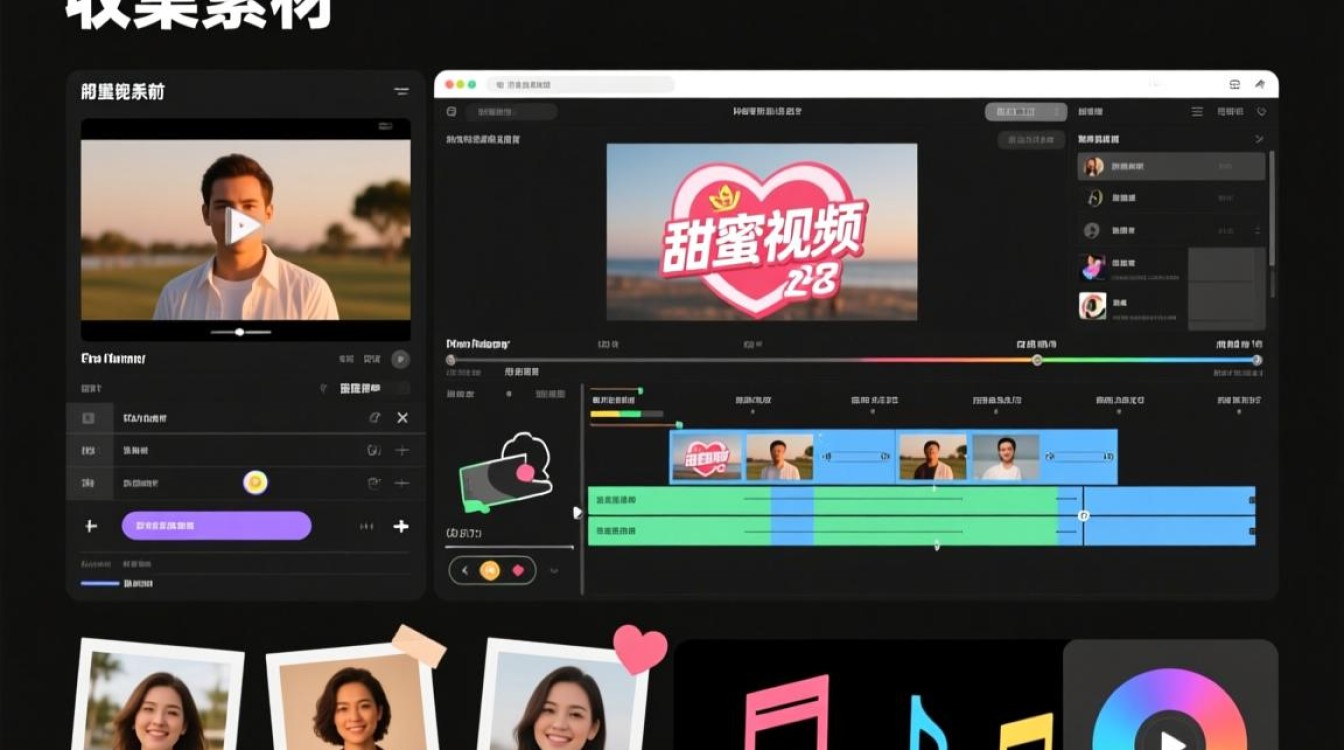
Task: Click the address field in the editor window title bar
Action: pyautogui.click(x=580, y=85)
